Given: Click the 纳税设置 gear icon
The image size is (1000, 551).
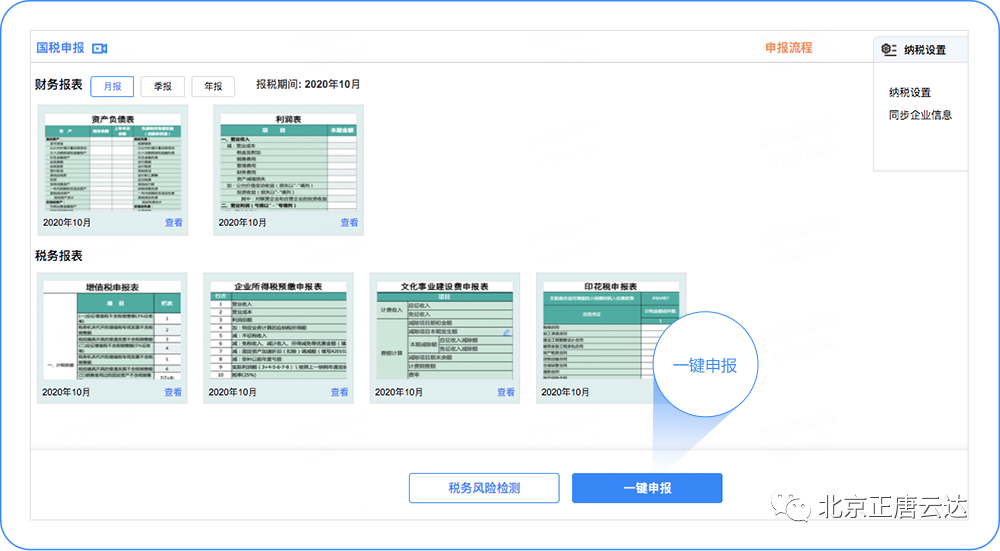Looking at the screenshot, I should (889, 50).
